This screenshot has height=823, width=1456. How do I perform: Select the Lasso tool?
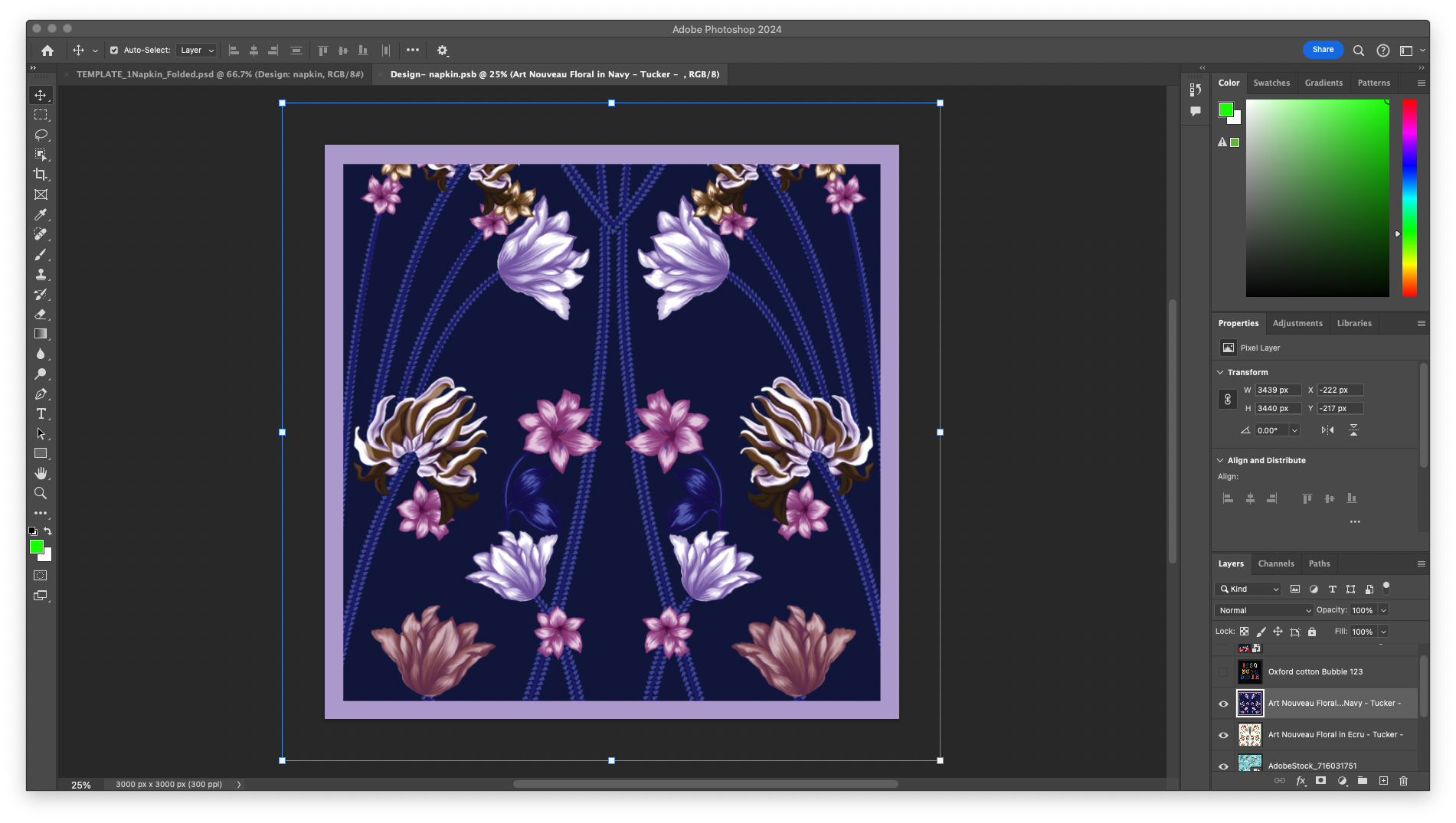[41, 135]
